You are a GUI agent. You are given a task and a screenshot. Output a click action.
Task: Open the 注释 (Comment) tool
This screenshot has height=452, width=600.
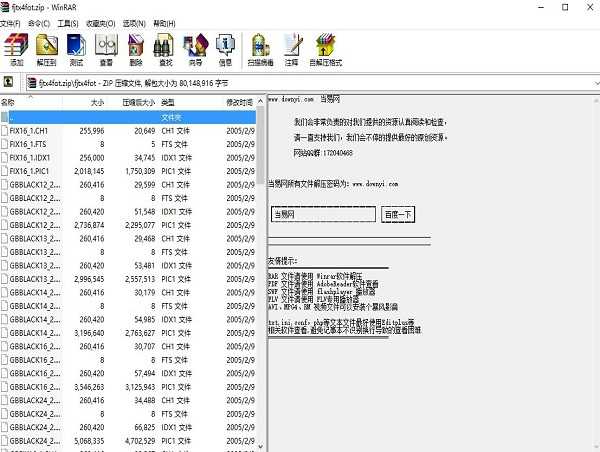[291, 47]
